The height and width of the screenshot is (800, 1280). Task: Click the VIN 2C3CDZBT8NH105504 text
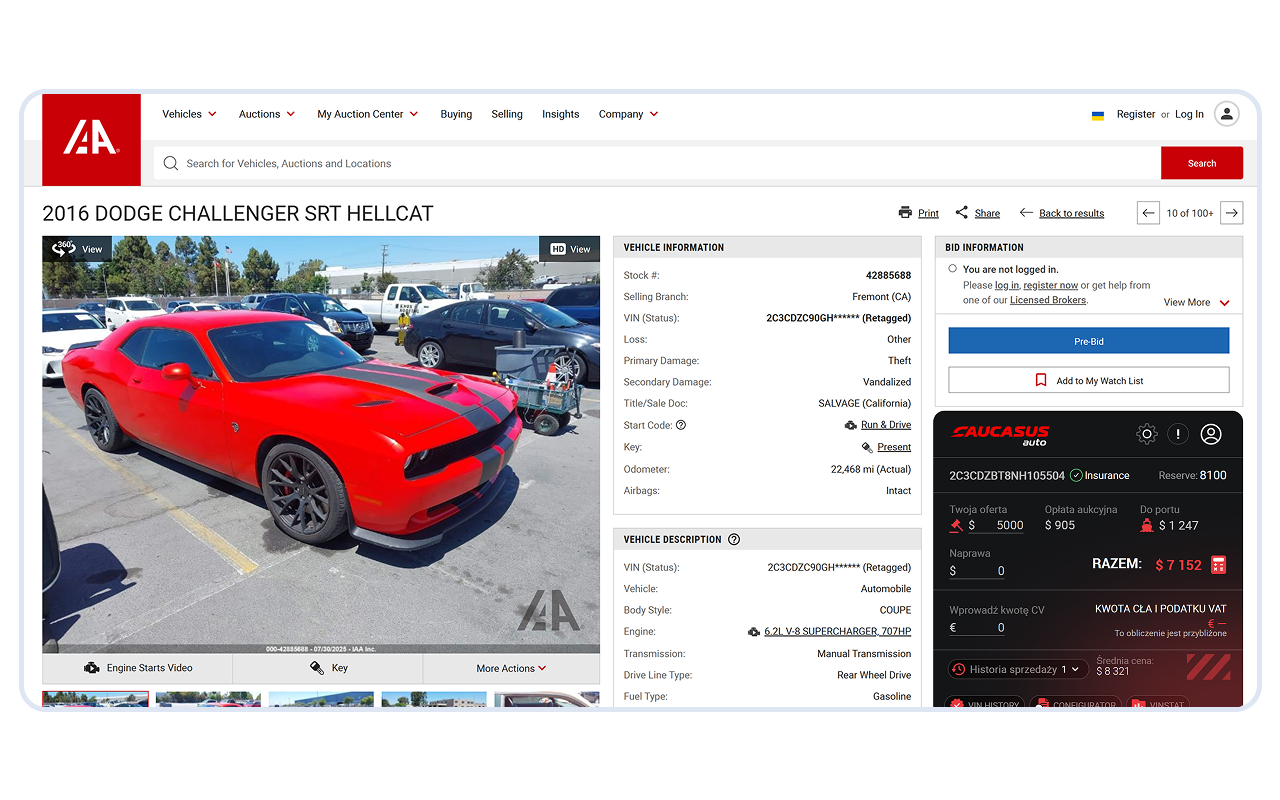1007,475
